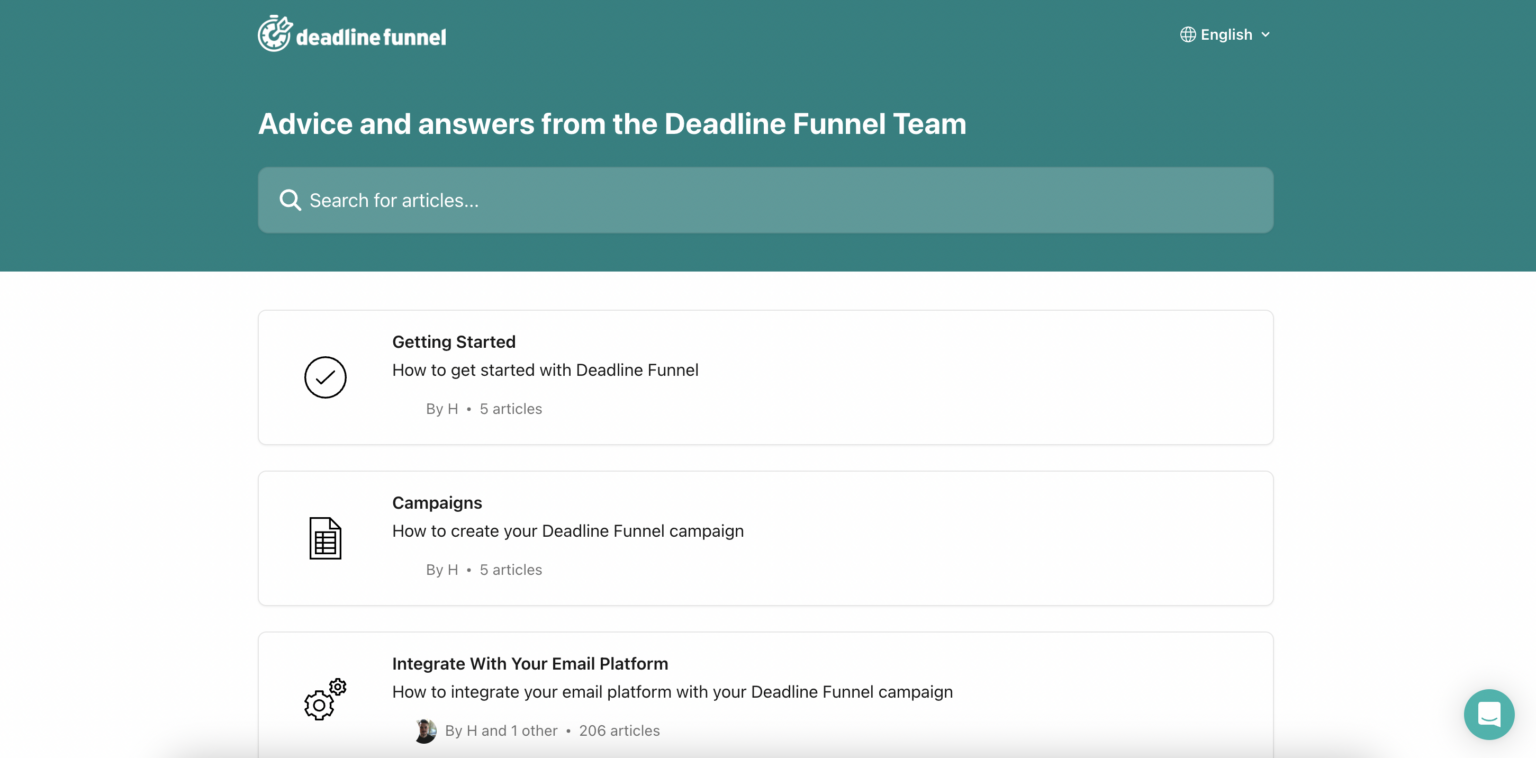Viewport: 1536px width, 758px height.
Task: Select the Advice and answers heading
Action: (x=612, y=123)
